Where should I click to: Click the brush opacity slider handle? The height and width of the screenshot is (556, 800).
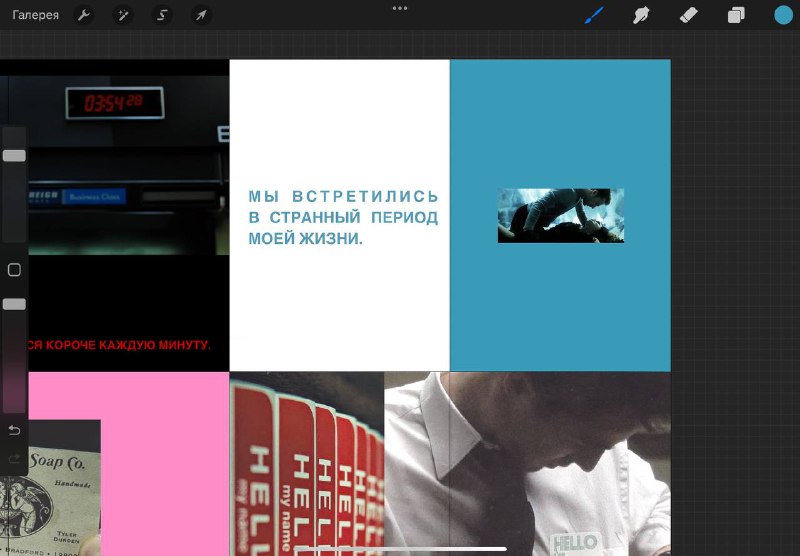[x=14, y=304]
